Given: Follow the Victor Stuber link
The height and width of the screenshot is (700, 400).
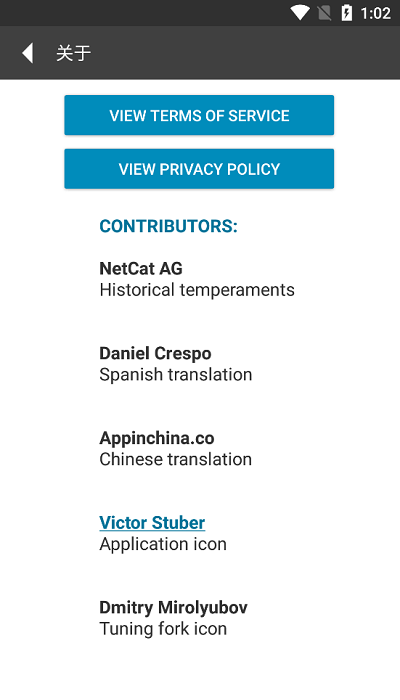Looking at the screenshot, I should click(152, 522).
